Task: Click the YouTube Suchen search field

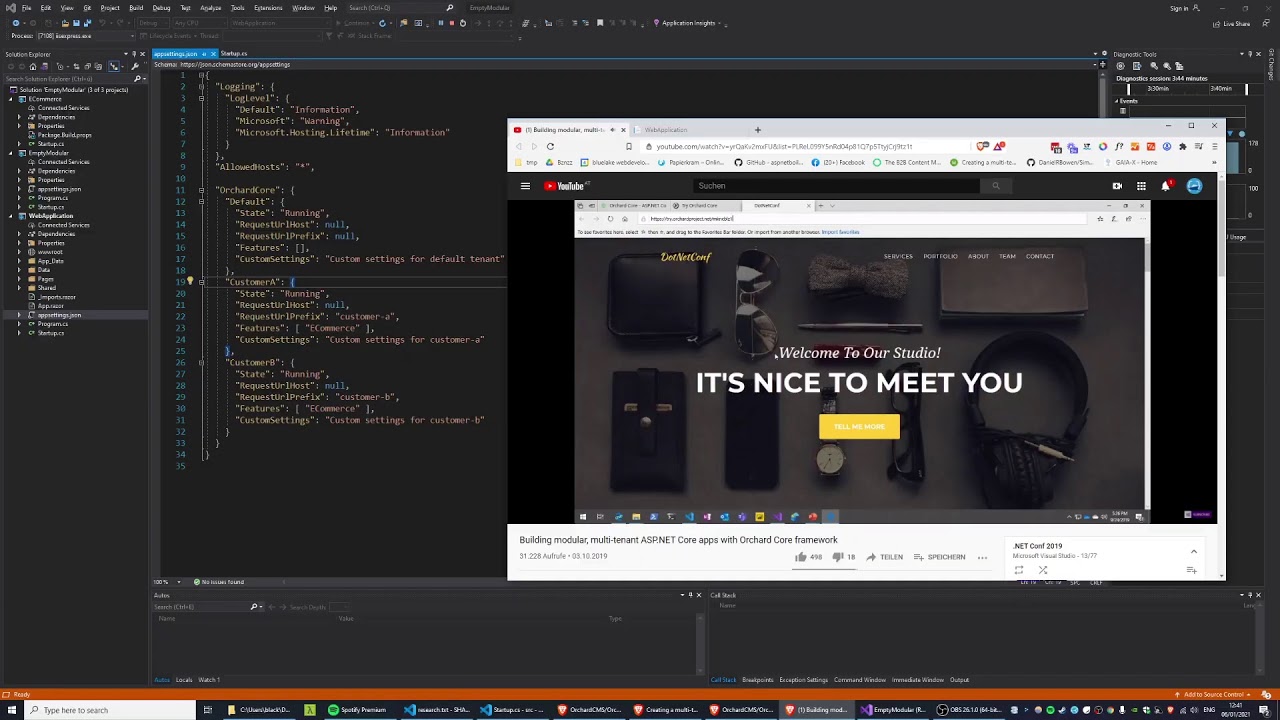Action: point(836,186)
